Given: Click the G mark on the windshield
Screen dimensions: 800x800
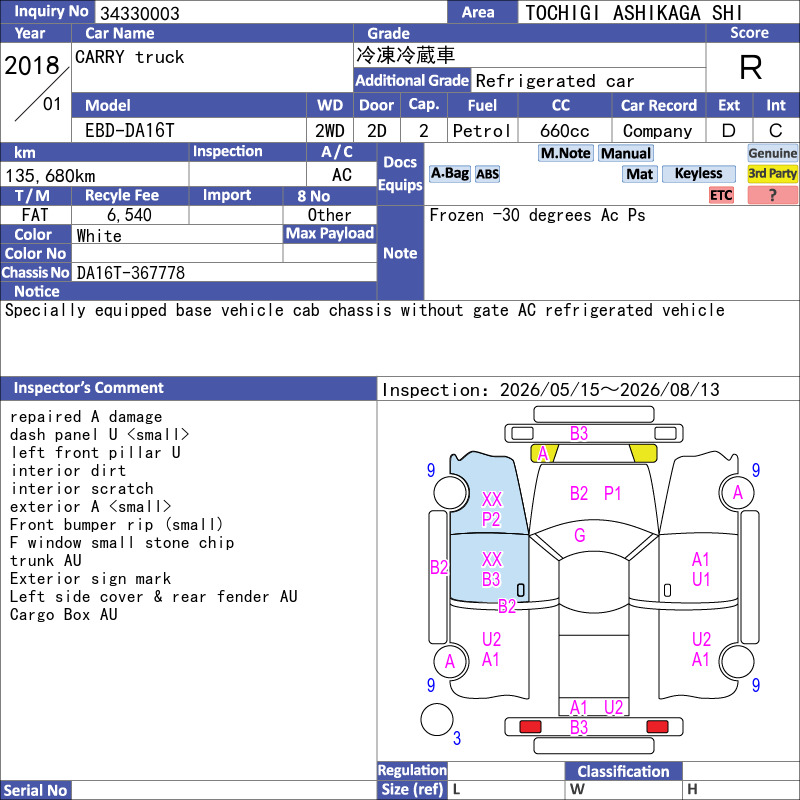Looking at the screenshot, I should tap(580, 535).
